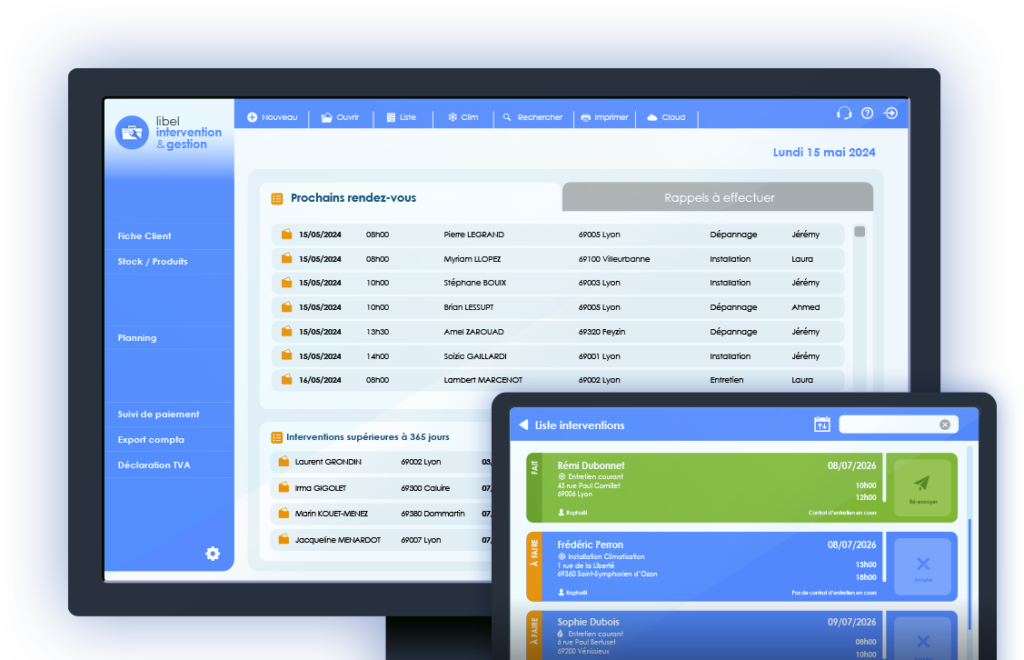Open folder icon for Laurent GRONDIN row
This screenshot has height=660, width=1024.
tap(283, 462)
